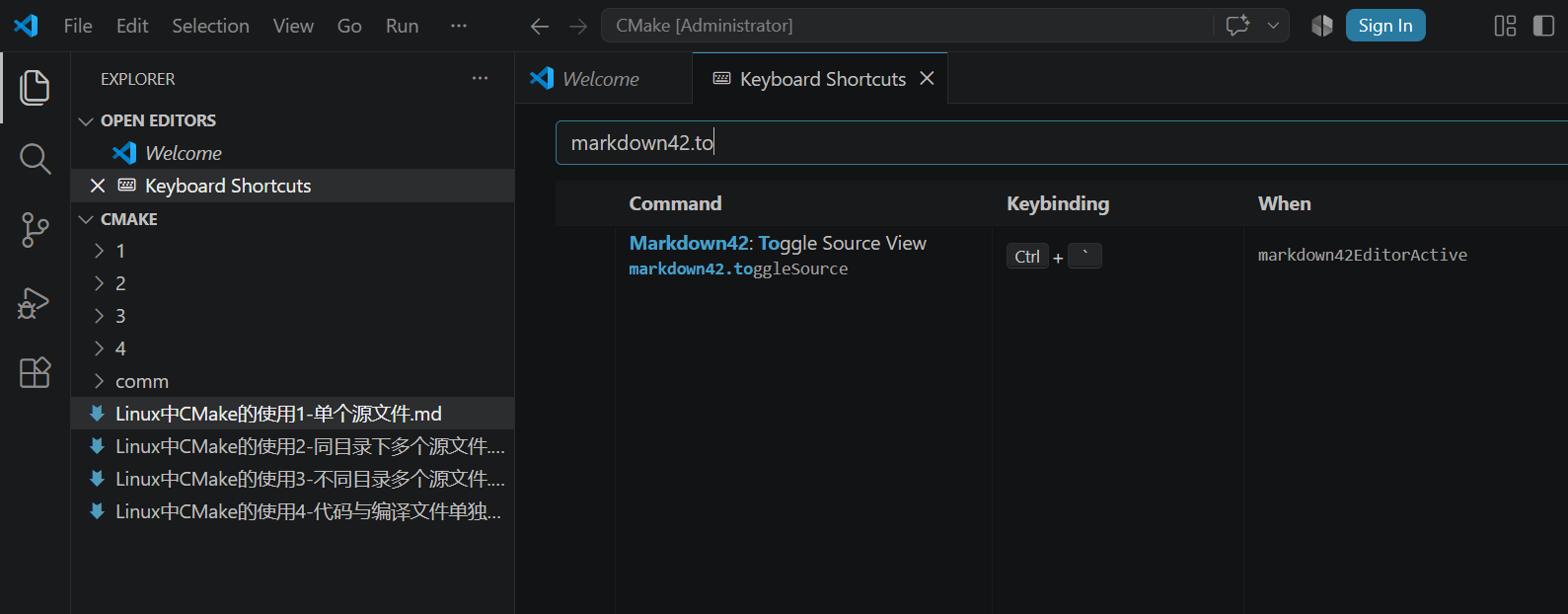Select Keyboard Shortcuts in Open Editors
This screenshot has width=1568, height=614.
[x=292, y=186]
